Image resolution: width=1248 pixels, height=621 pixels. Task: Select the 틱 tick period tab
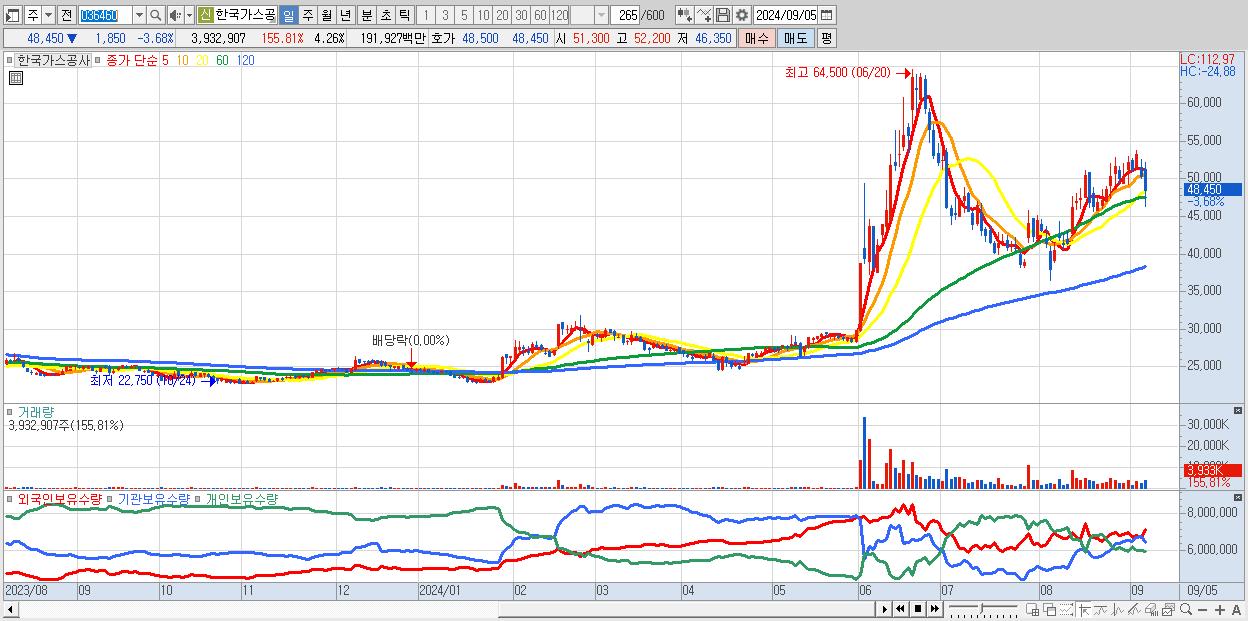[404, 15]
